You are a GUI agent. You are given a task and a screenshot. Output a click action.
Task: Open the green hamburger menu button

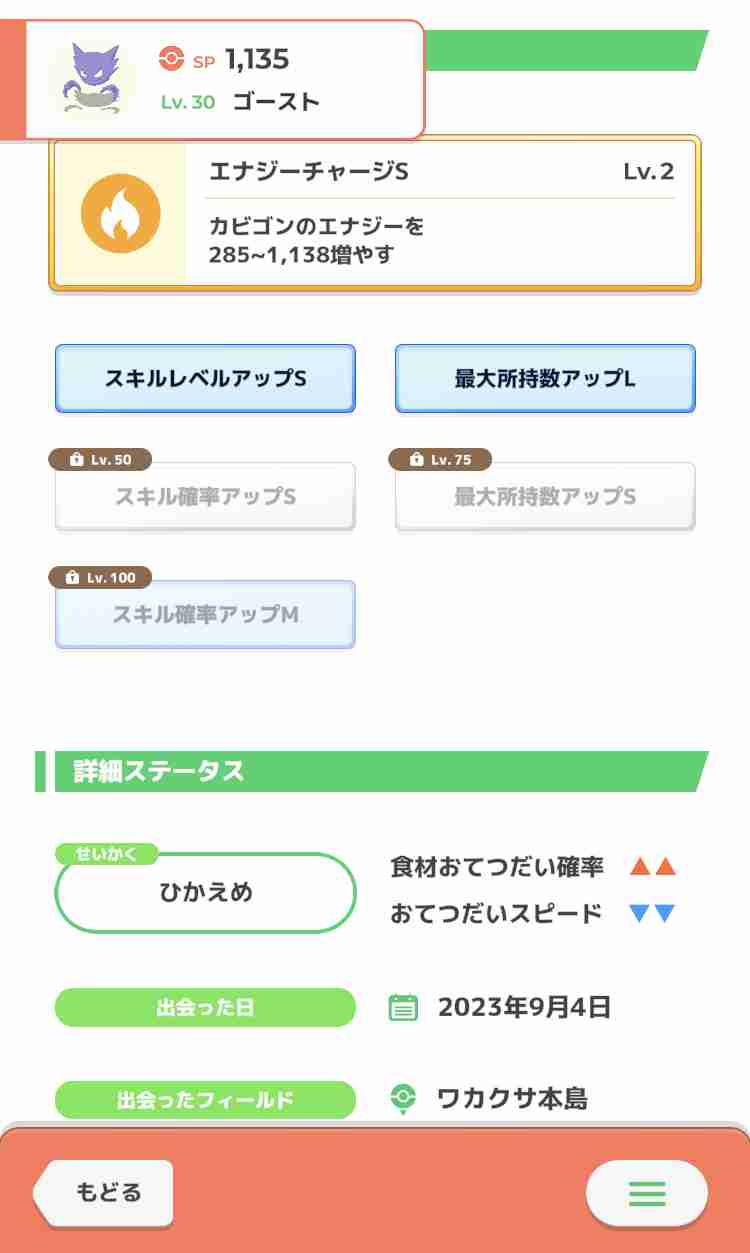point(647,1193)
